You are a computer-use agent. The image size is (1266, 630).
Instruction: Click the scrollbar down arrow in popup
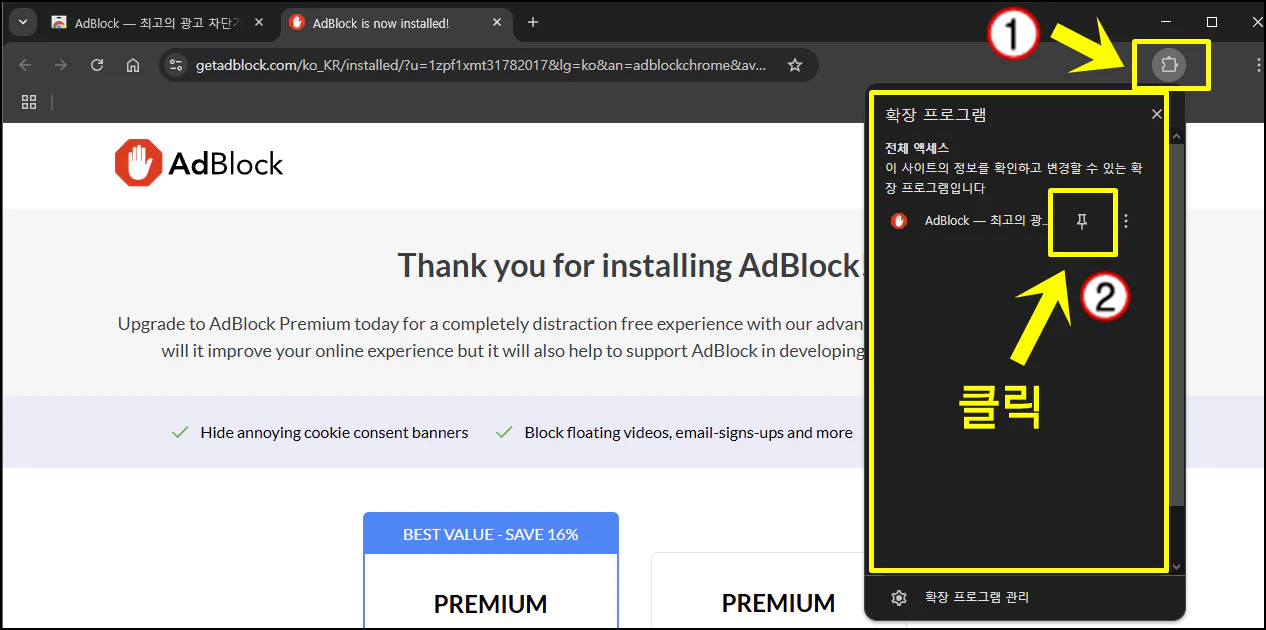click(1176, 567)
